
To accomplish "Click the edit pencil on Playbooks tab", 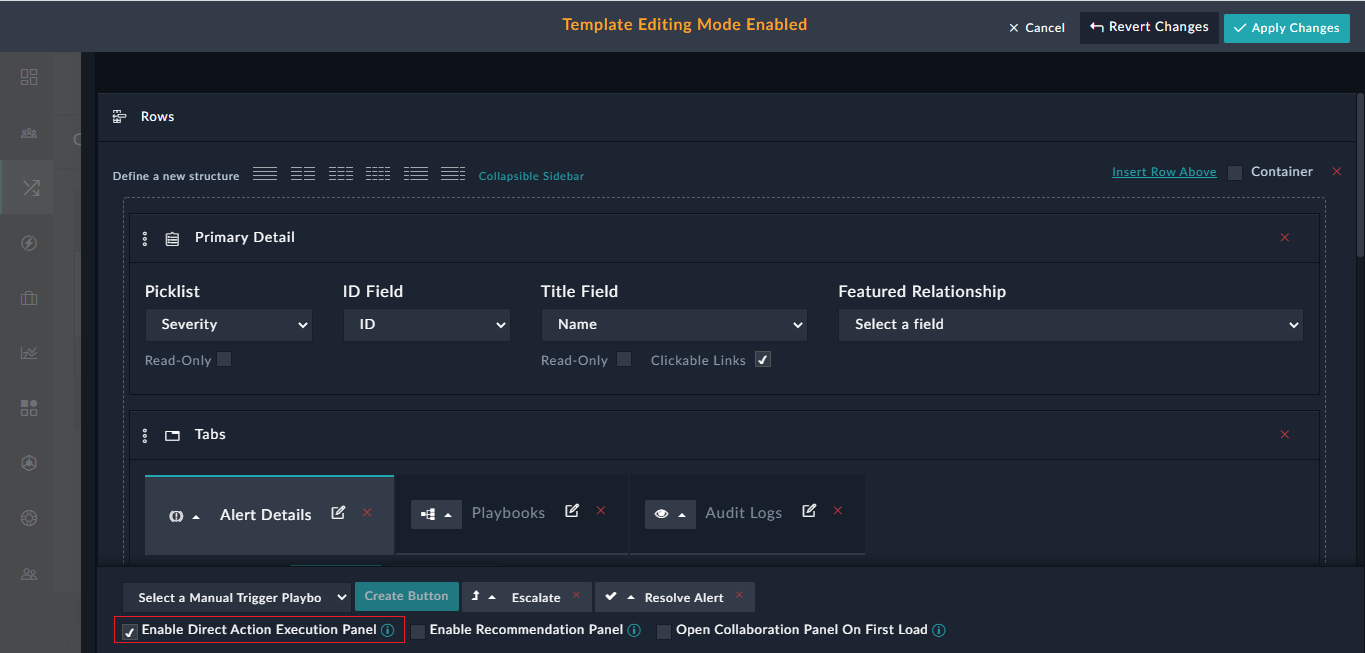I will (571, 510).
